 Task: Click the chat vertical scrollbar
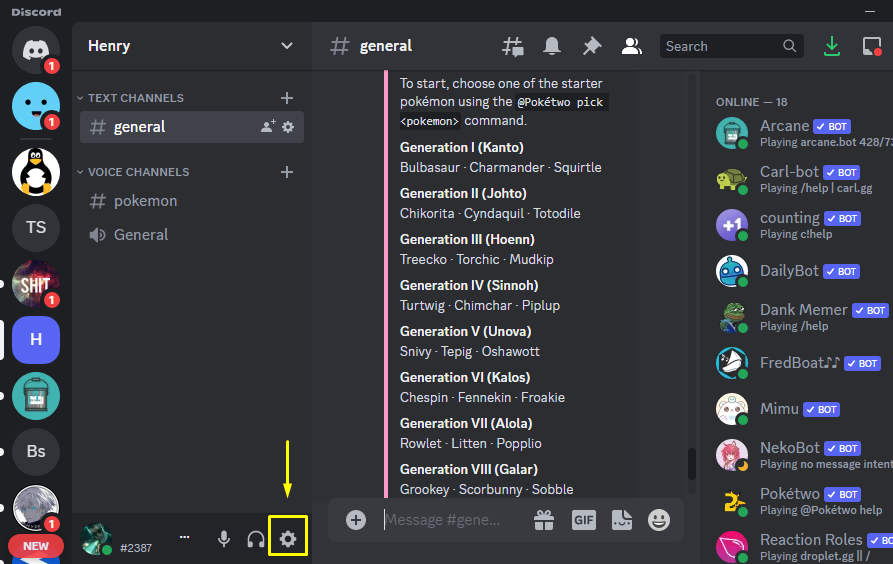692,464
